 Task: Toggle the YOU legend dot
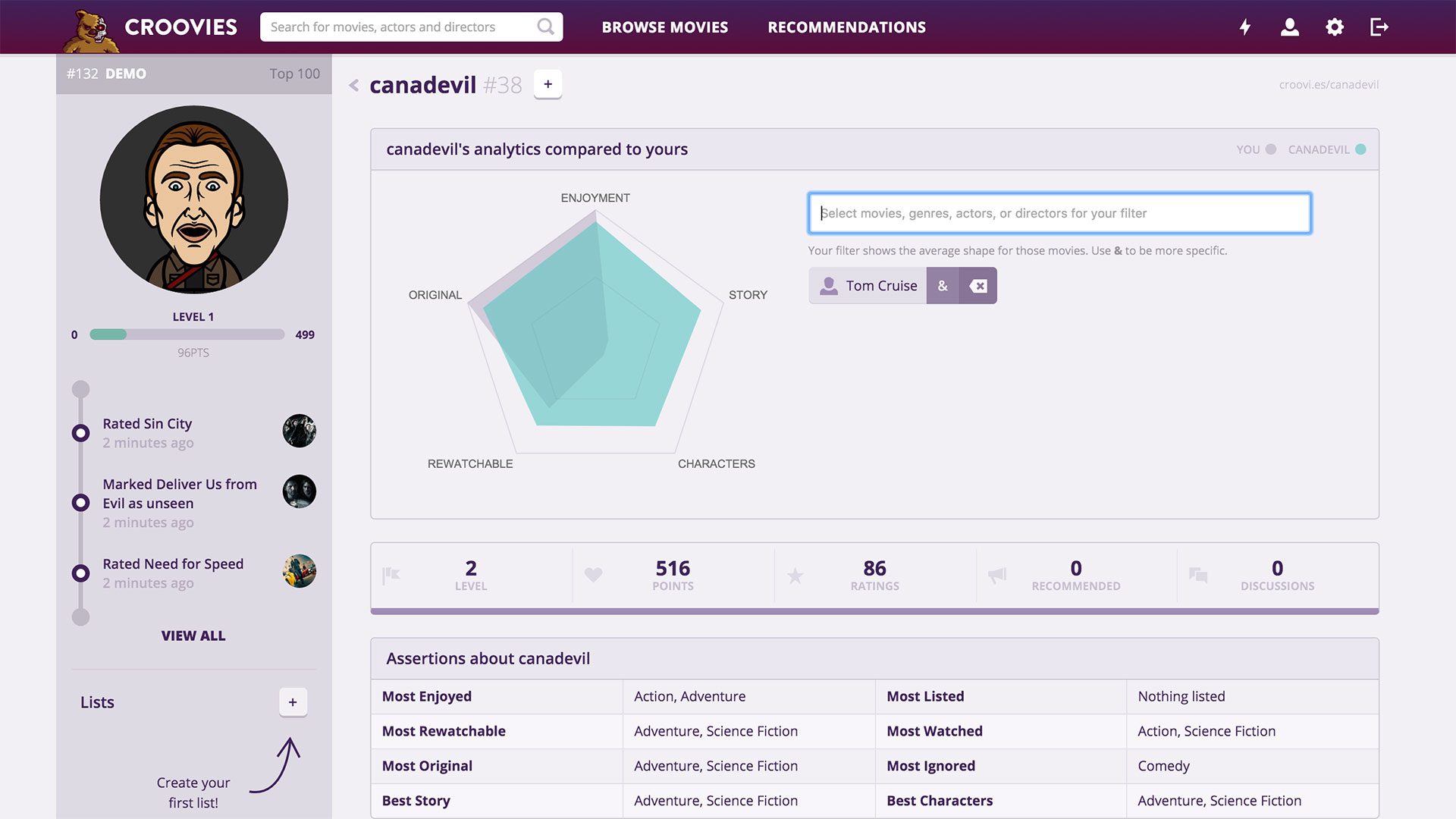[1271, 149]
